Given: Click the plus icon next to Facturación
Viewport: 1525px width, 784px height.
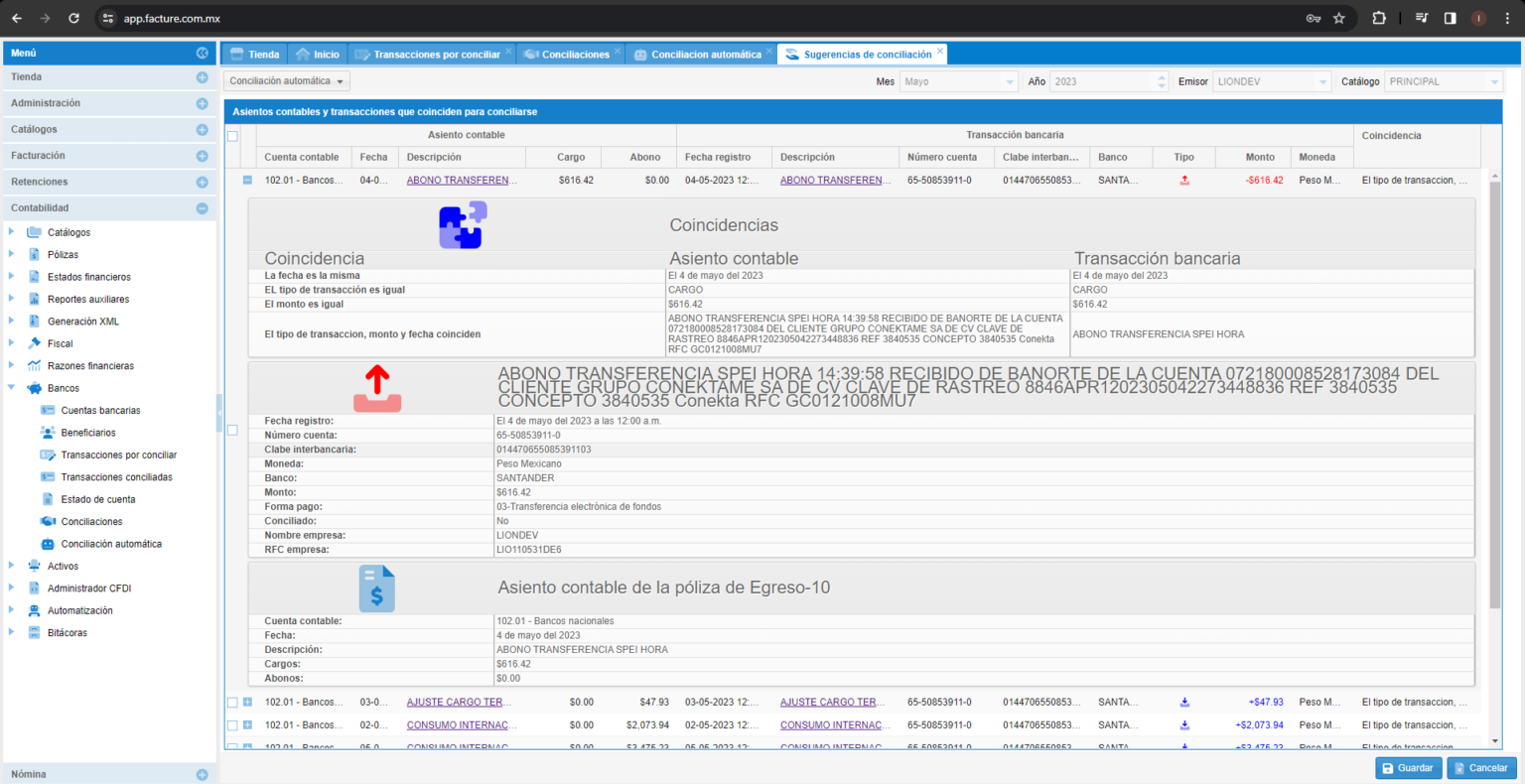Looking at the screenshot, I should (x=202, y=156).
